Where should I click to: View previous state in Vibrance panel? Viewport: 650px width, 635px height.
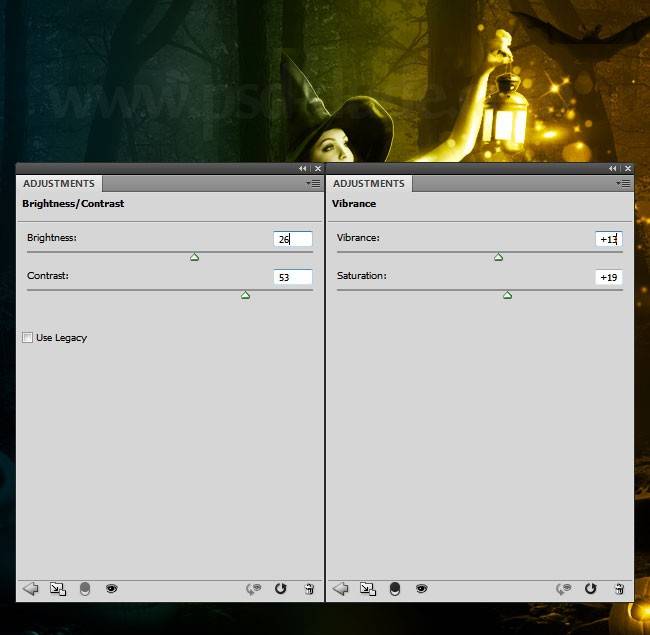pyautogui.click(x=564, y=589)
